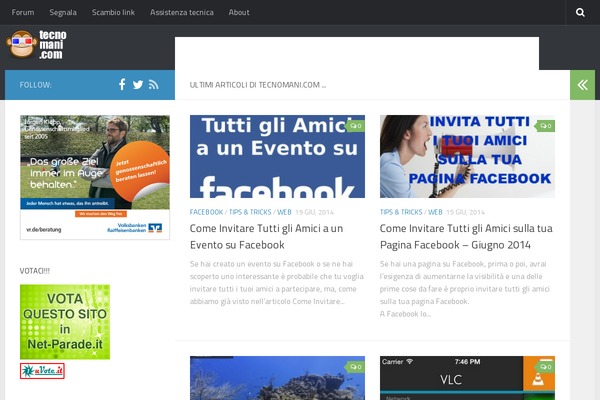
Task: Select excerpt starting Se hai una pagina su Facebook
Action: click(x=465, y=289)
